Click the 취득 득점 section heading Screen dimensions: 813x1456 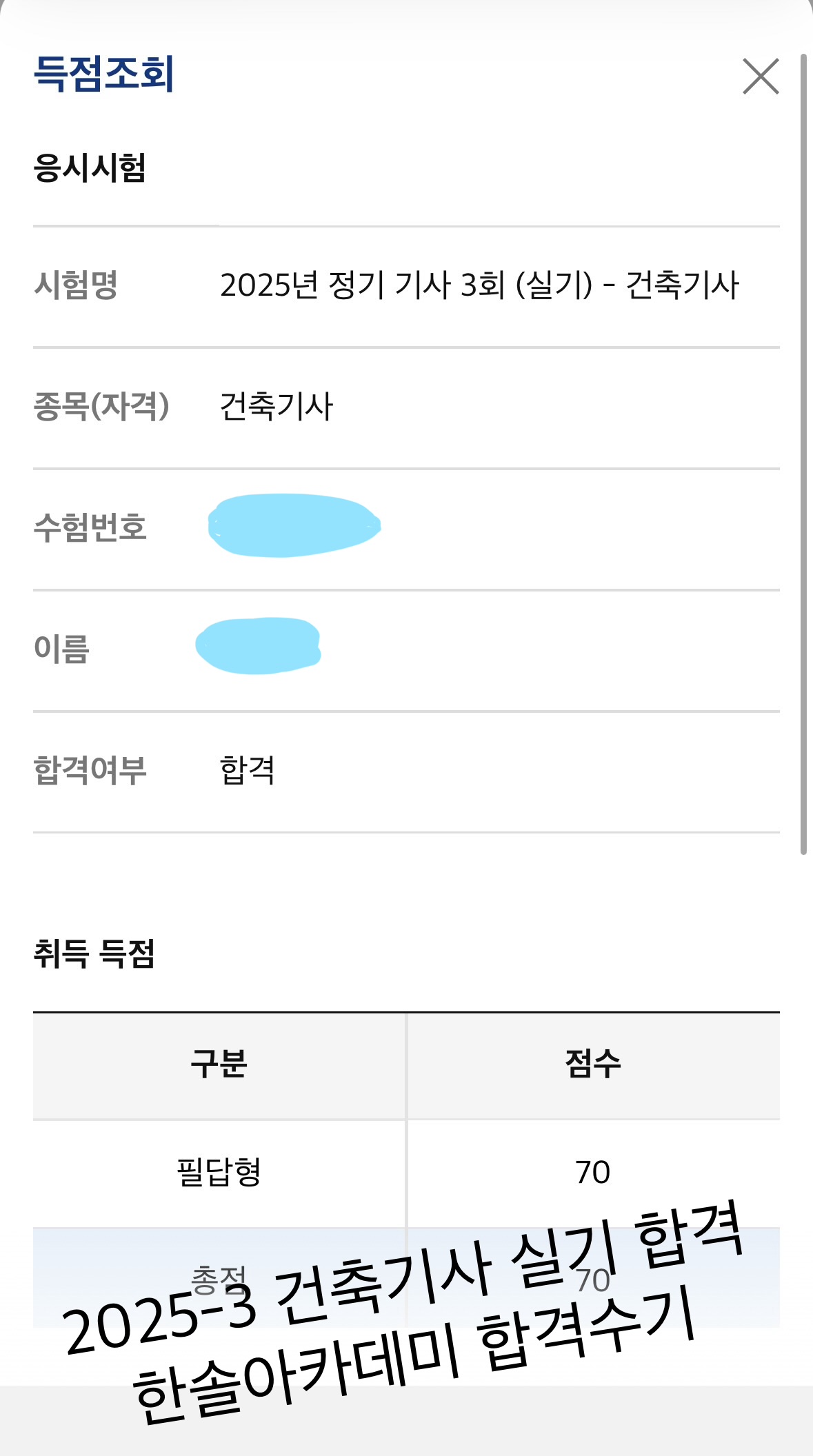click(x=94, y=954)
